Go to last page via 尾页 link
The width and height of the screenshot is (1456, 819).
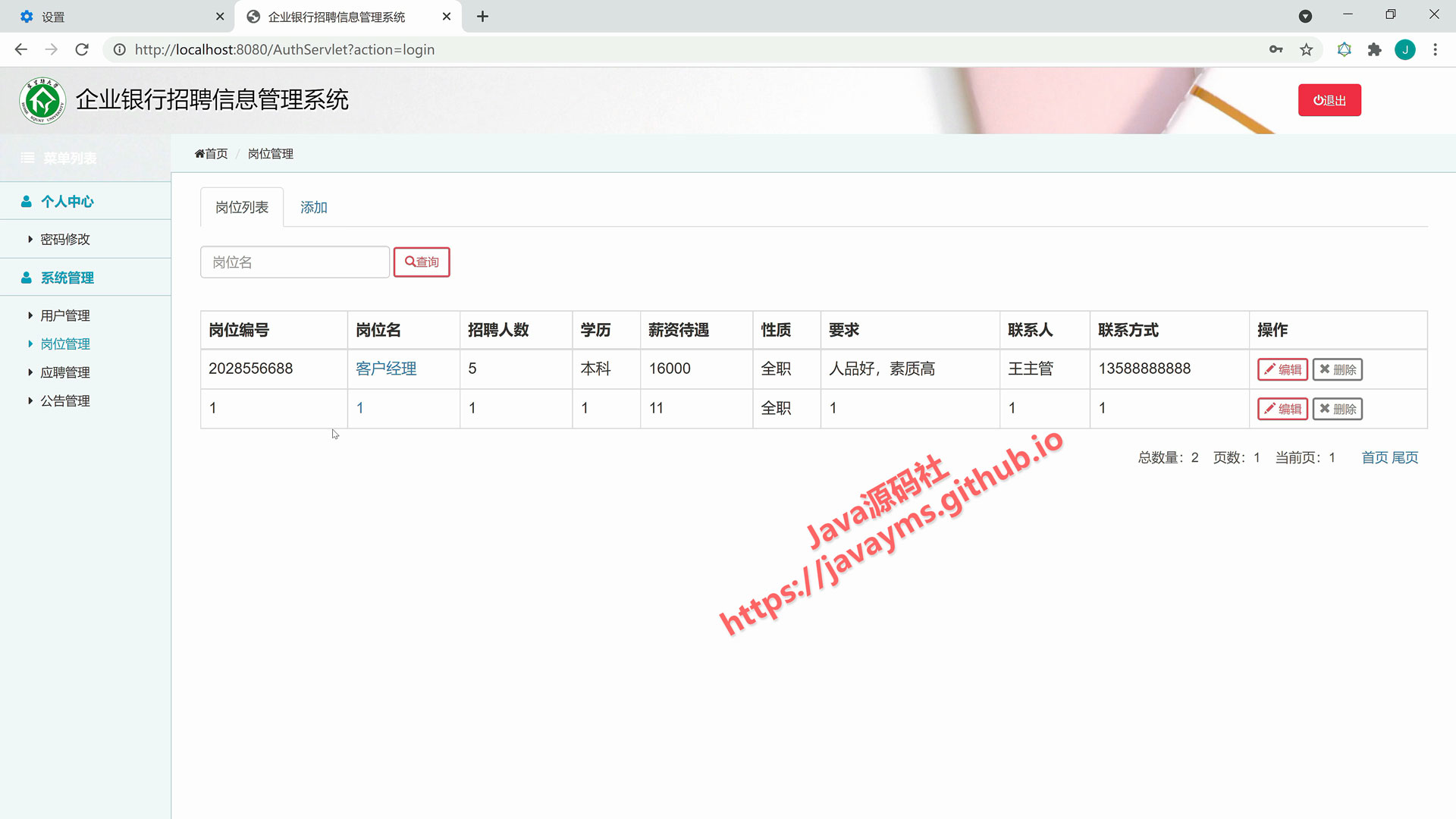(x=1405, y=457)
